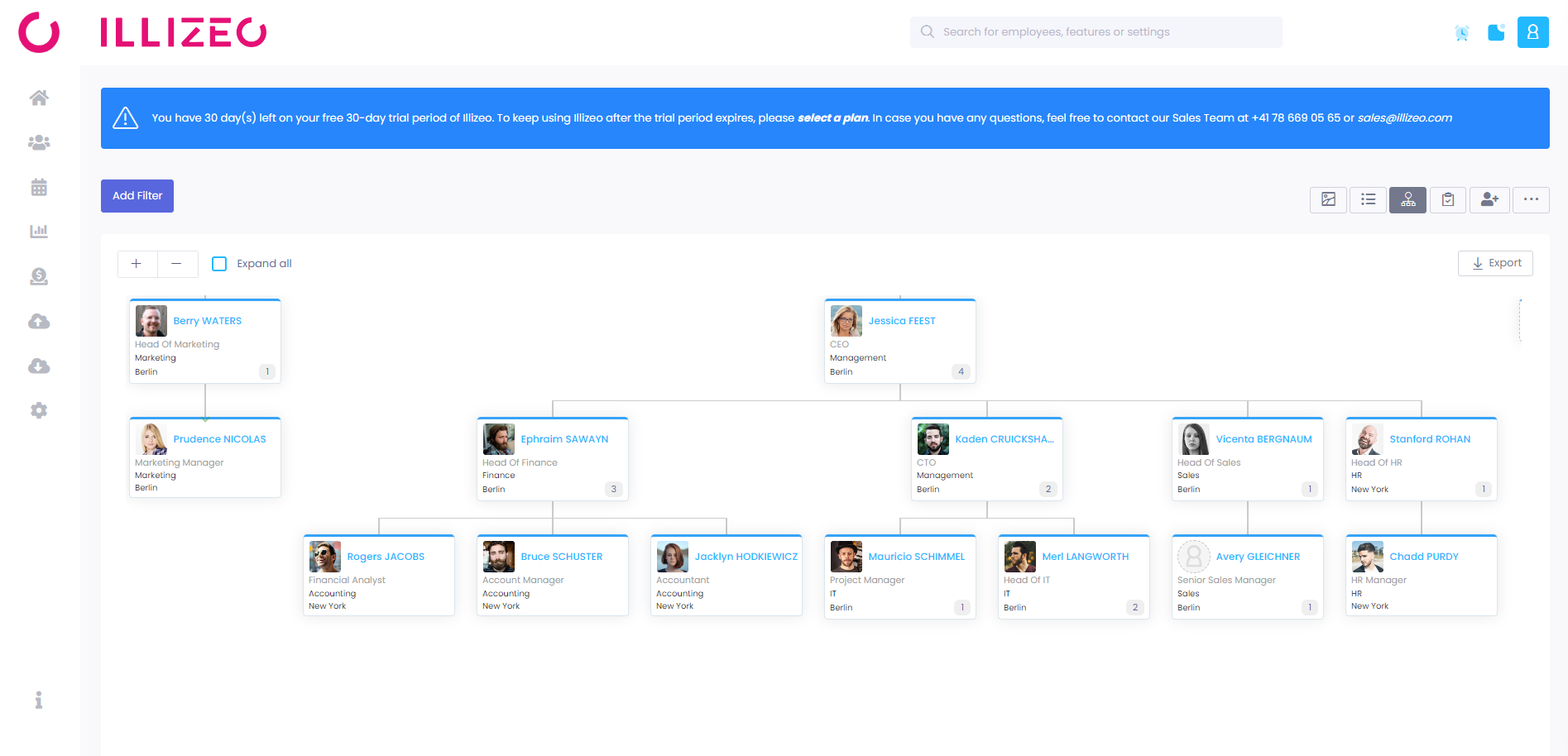Zoom in with the plus button
Viewport: 1568px width, 756px height.
(x=137, y=264)
